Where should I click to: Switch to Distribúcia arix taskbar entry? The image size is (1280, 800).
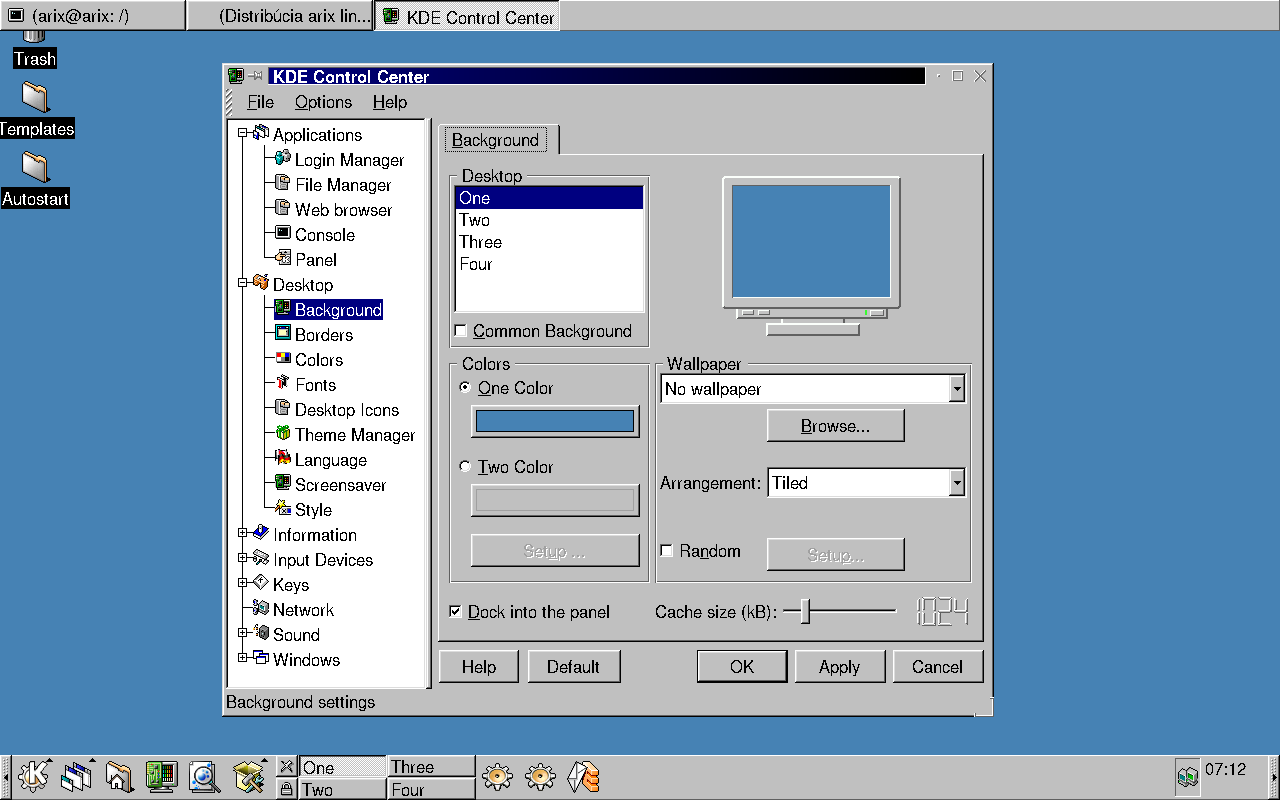click(x=280, y=16)
